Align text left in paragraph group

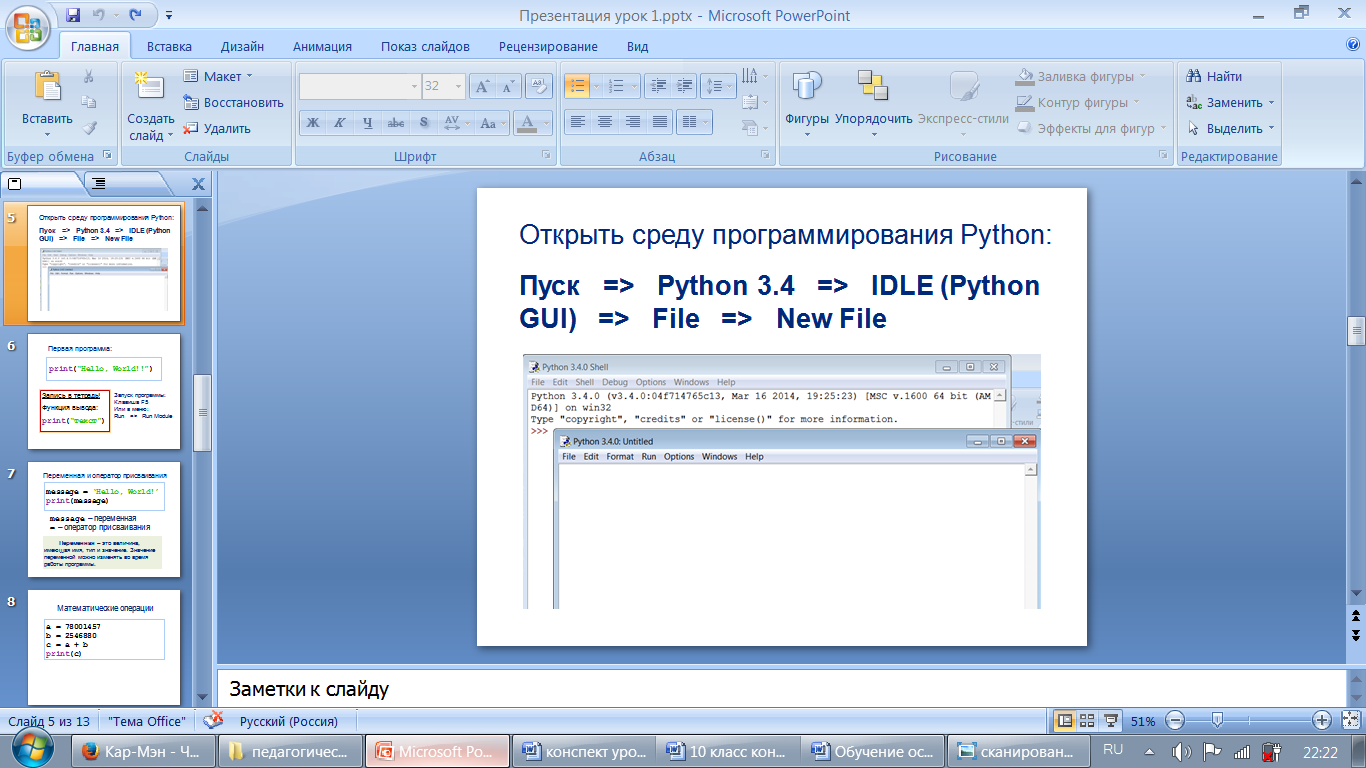tap(577, 122)
